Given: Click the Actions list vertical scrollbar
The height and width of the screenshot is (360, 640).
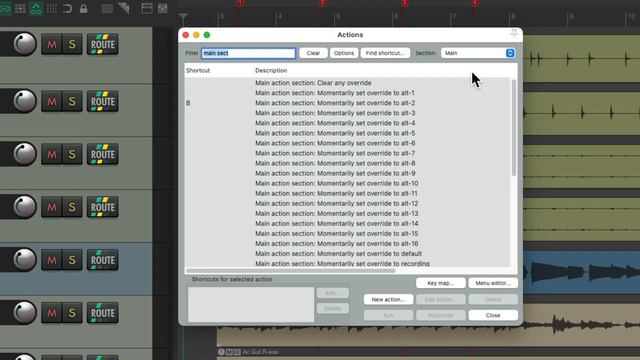Looking at the screenshot, I should [513, 128].
